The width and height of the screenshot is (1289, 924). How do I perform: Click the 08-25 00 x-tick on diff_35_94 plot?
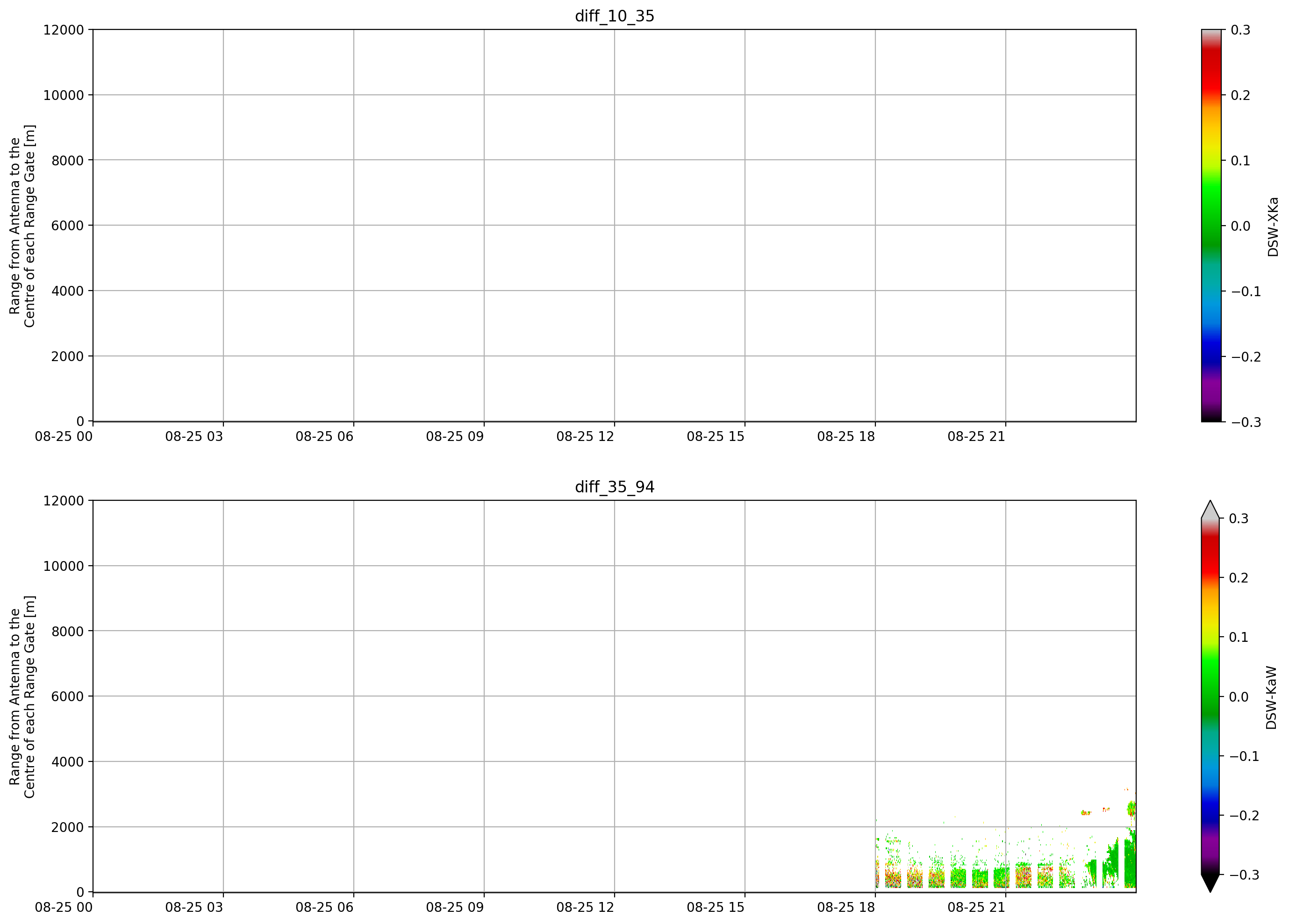64,908
